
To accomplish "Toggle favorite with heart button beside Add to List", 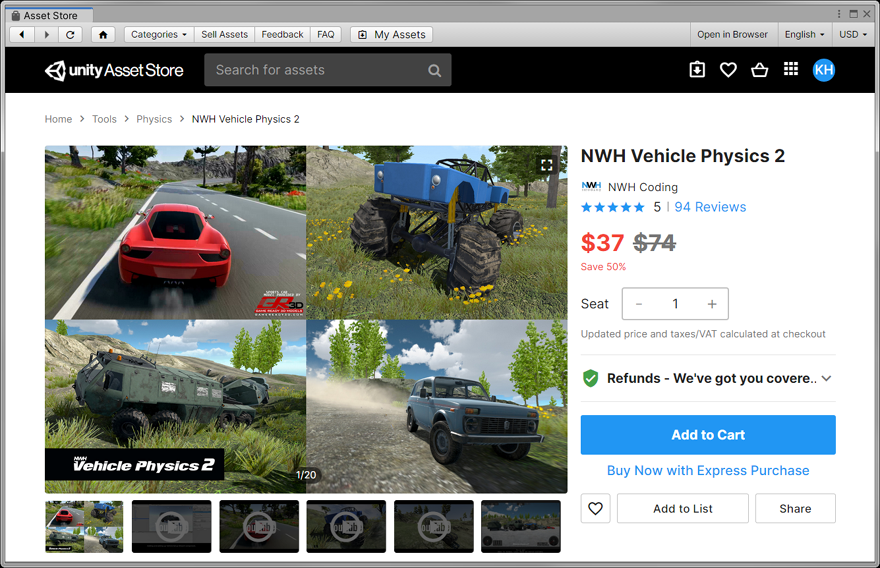I will (595, 509).
